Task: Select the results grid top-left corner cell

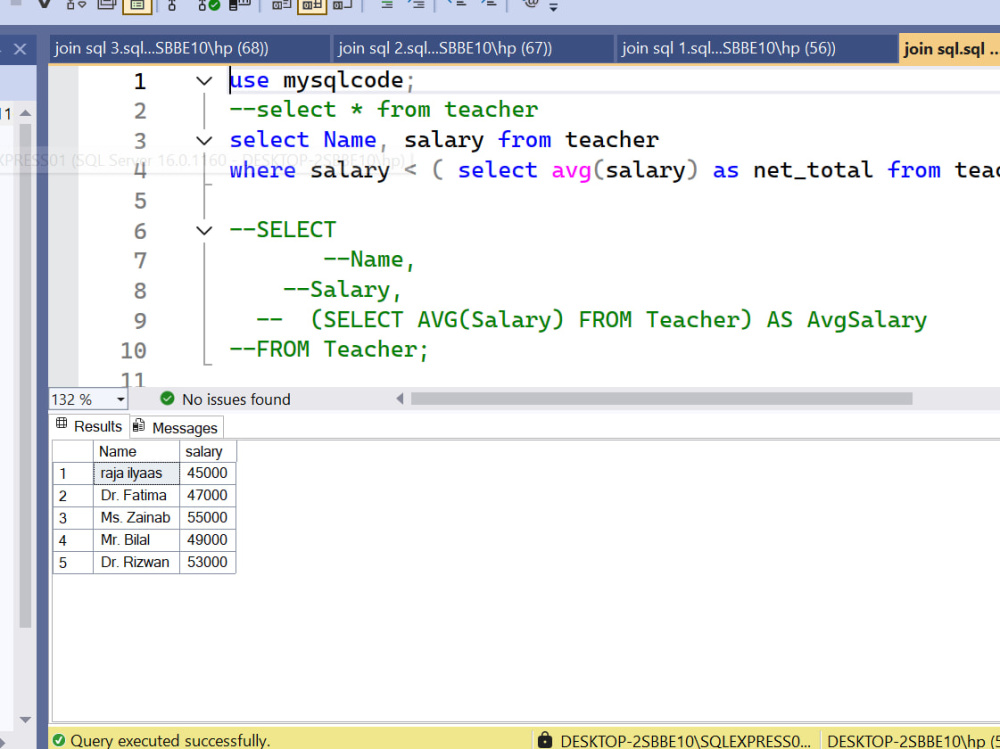Action: [73, 451]
